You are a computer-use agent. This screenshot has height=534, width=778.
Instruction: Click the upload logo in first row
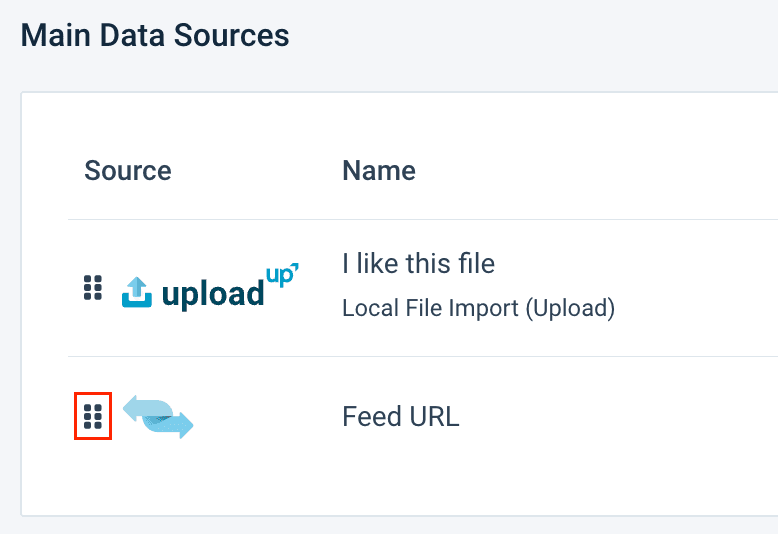click(210, 288)
